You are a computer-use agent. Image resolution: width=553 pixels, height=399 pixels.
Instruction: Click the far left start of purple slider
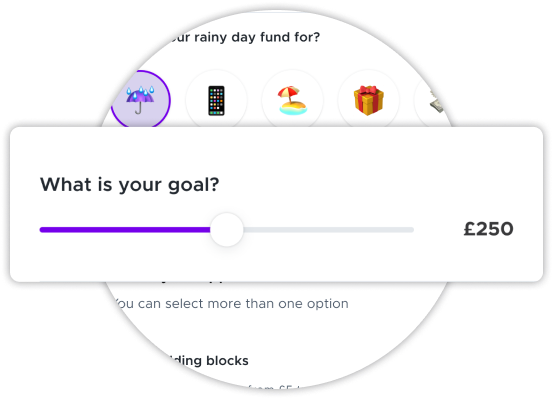coord(42,230)
